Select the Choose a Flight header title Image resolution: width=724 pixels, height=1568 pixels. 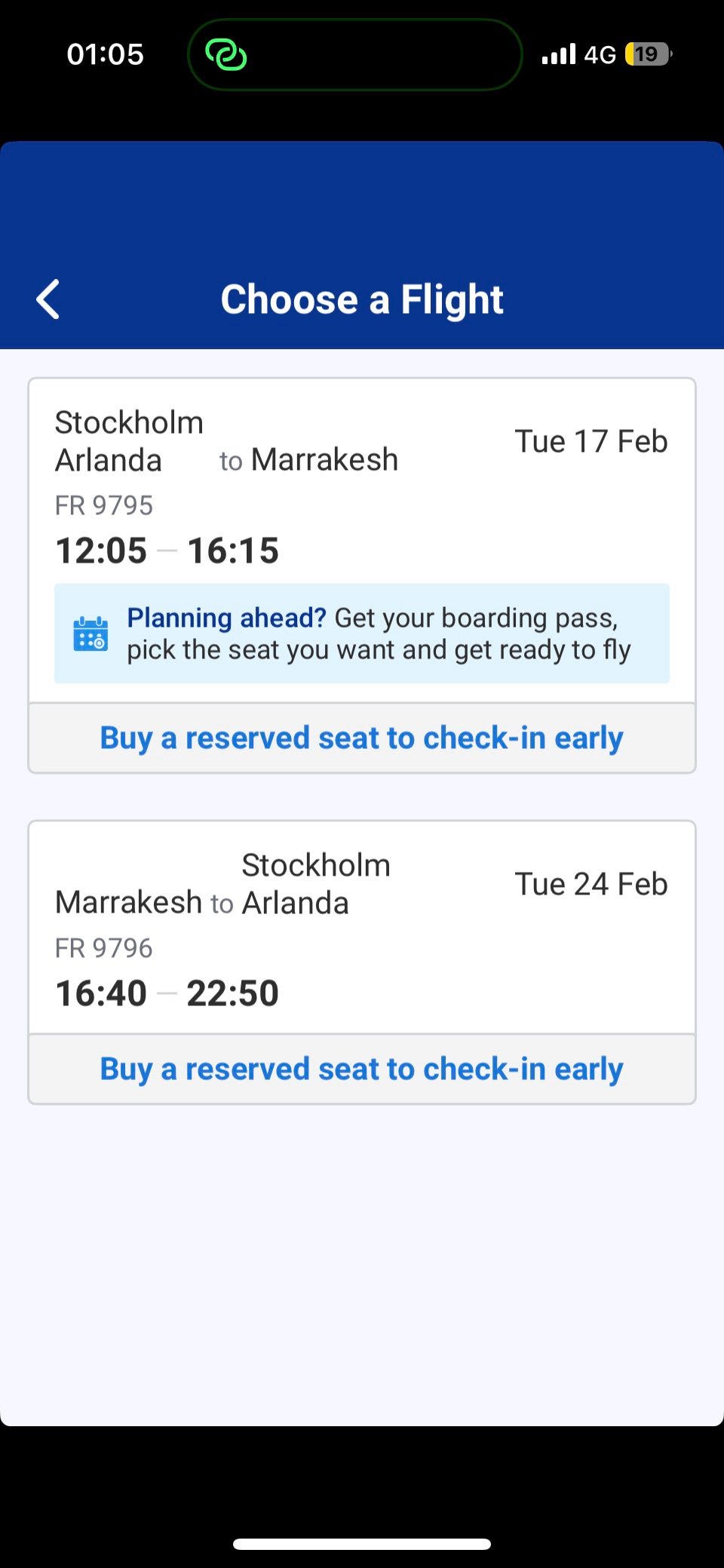tap(362, 299)
